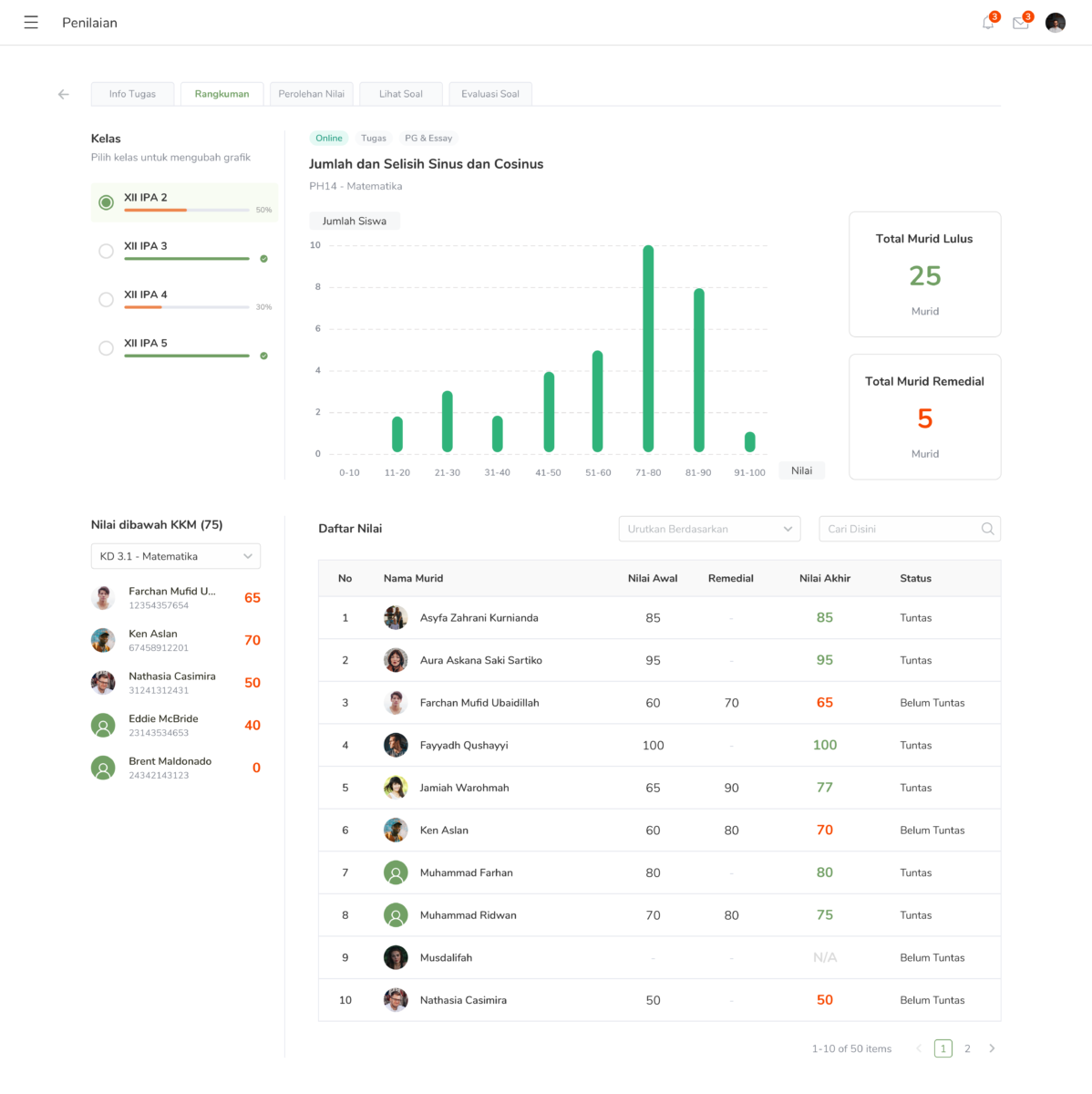Click Fayyadh Qushayyi's avatar in table
Image resolution: width=1092 pixels, height=1094 pixels.
point(396,745)
